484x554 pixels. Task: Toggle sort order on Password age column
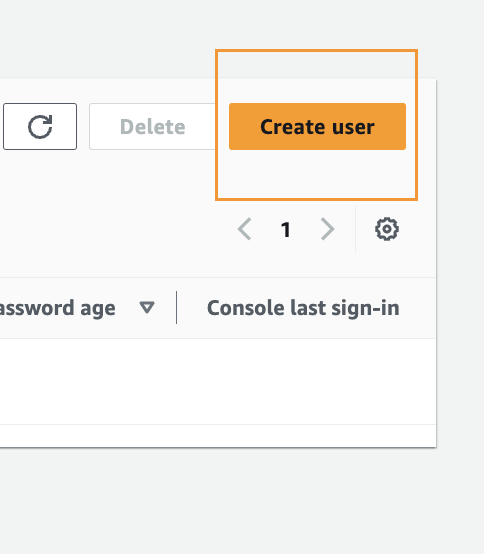[x=147, y=307]
